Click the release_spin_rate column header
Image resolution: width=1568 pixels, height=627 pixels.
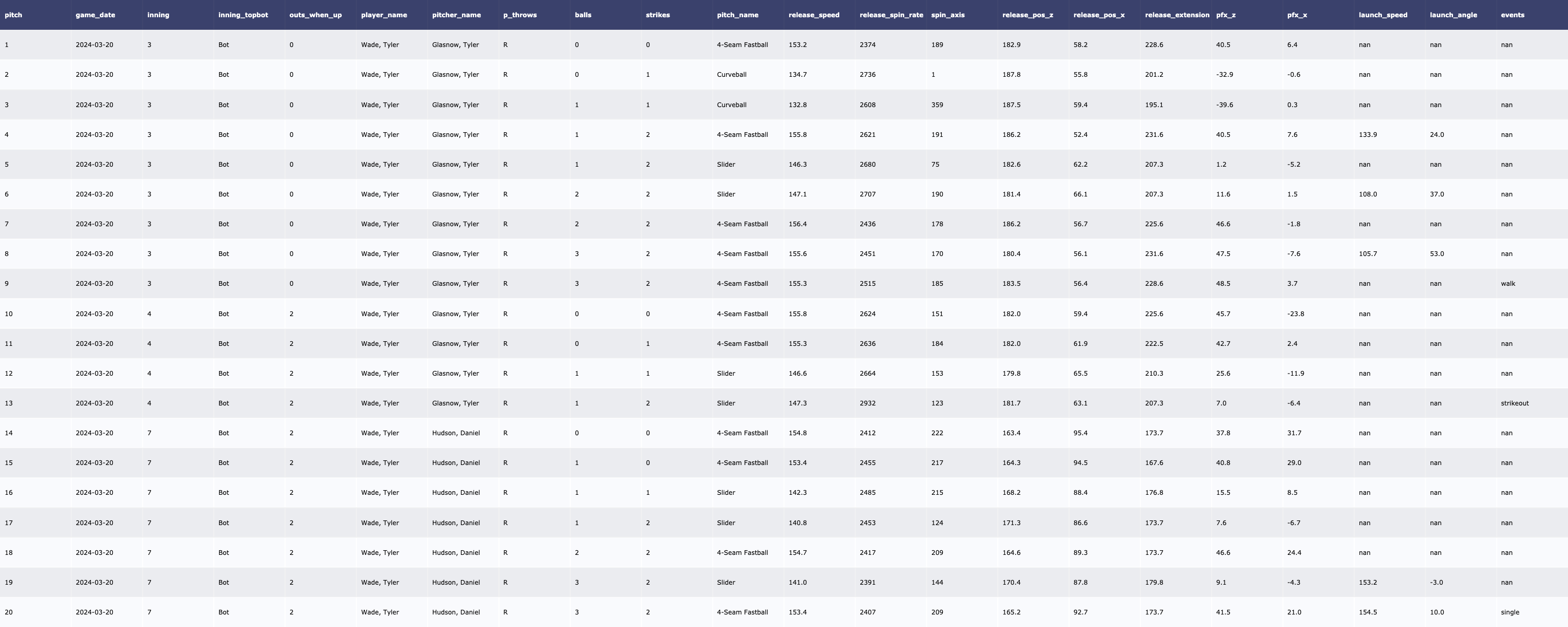click(x=891, y=15)
